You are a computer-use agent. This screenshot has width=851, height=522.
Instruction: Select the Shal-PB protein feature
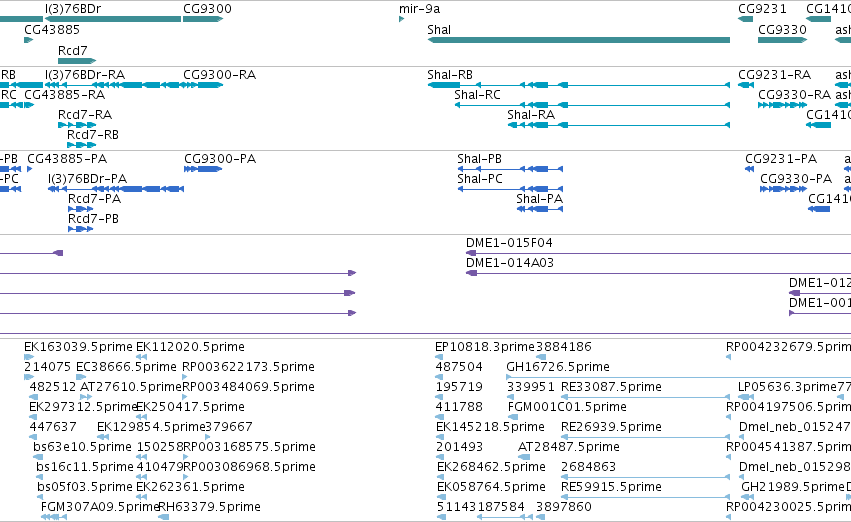coord(510,169)
